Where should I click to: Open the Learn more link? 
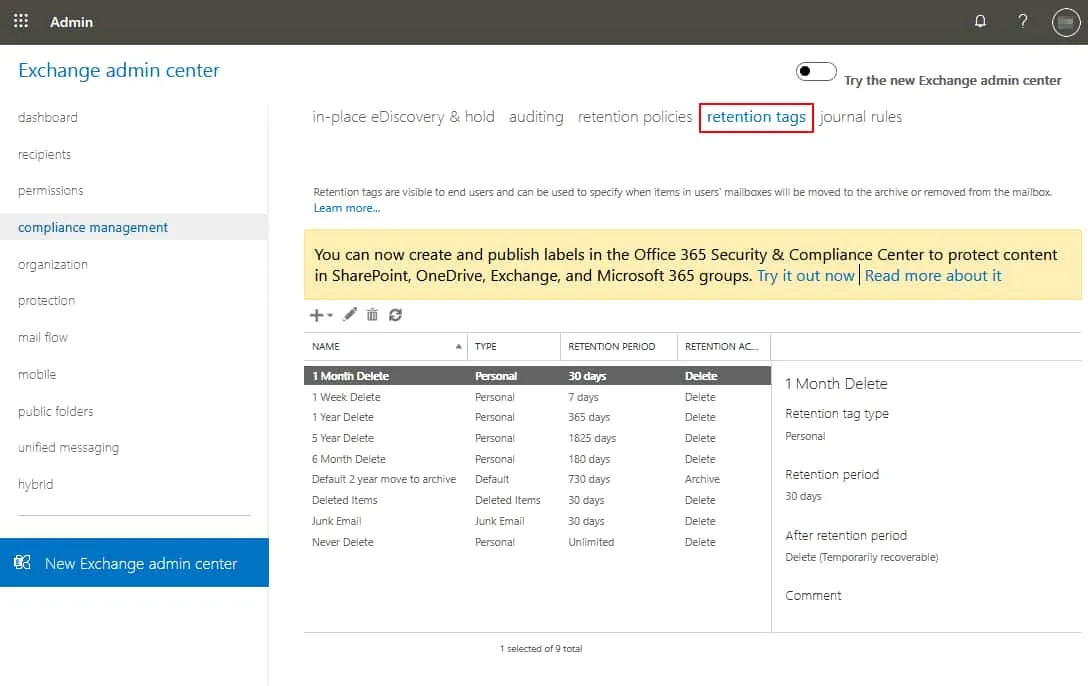[346, 208]
